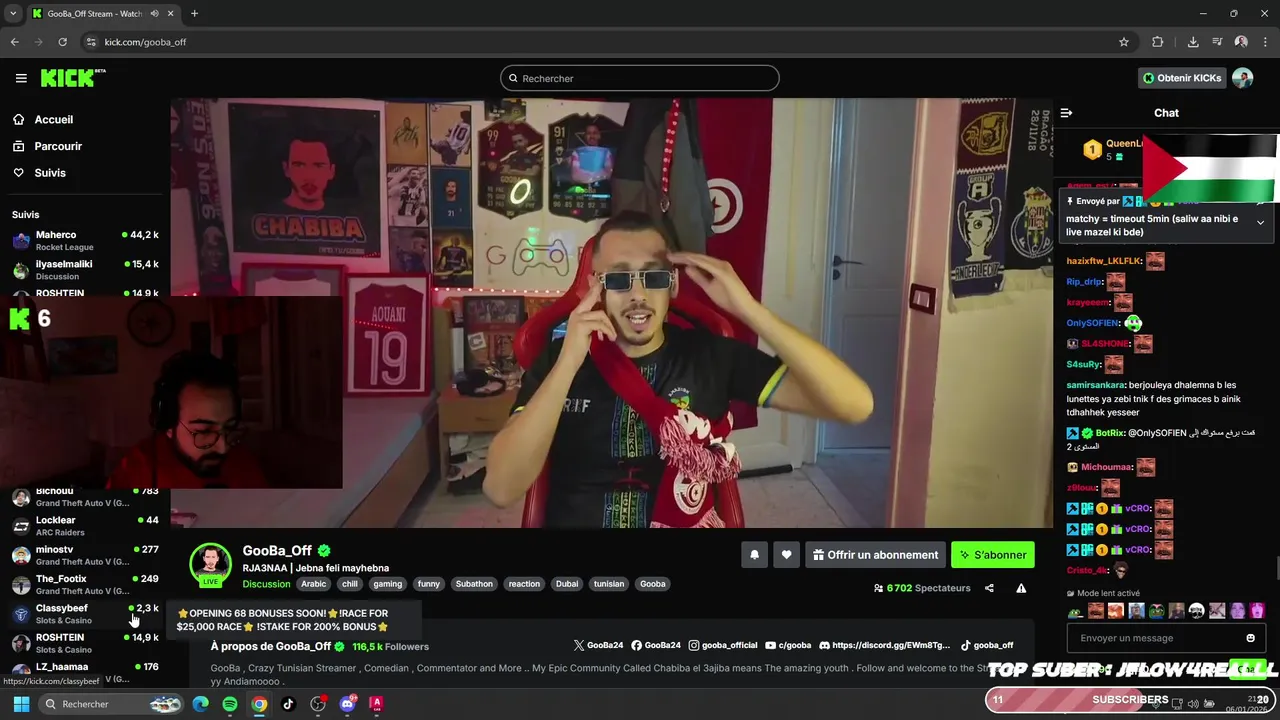Viewport: 1280px width, 720px height.
Task: Select the gaming tag
Action: 387,584
